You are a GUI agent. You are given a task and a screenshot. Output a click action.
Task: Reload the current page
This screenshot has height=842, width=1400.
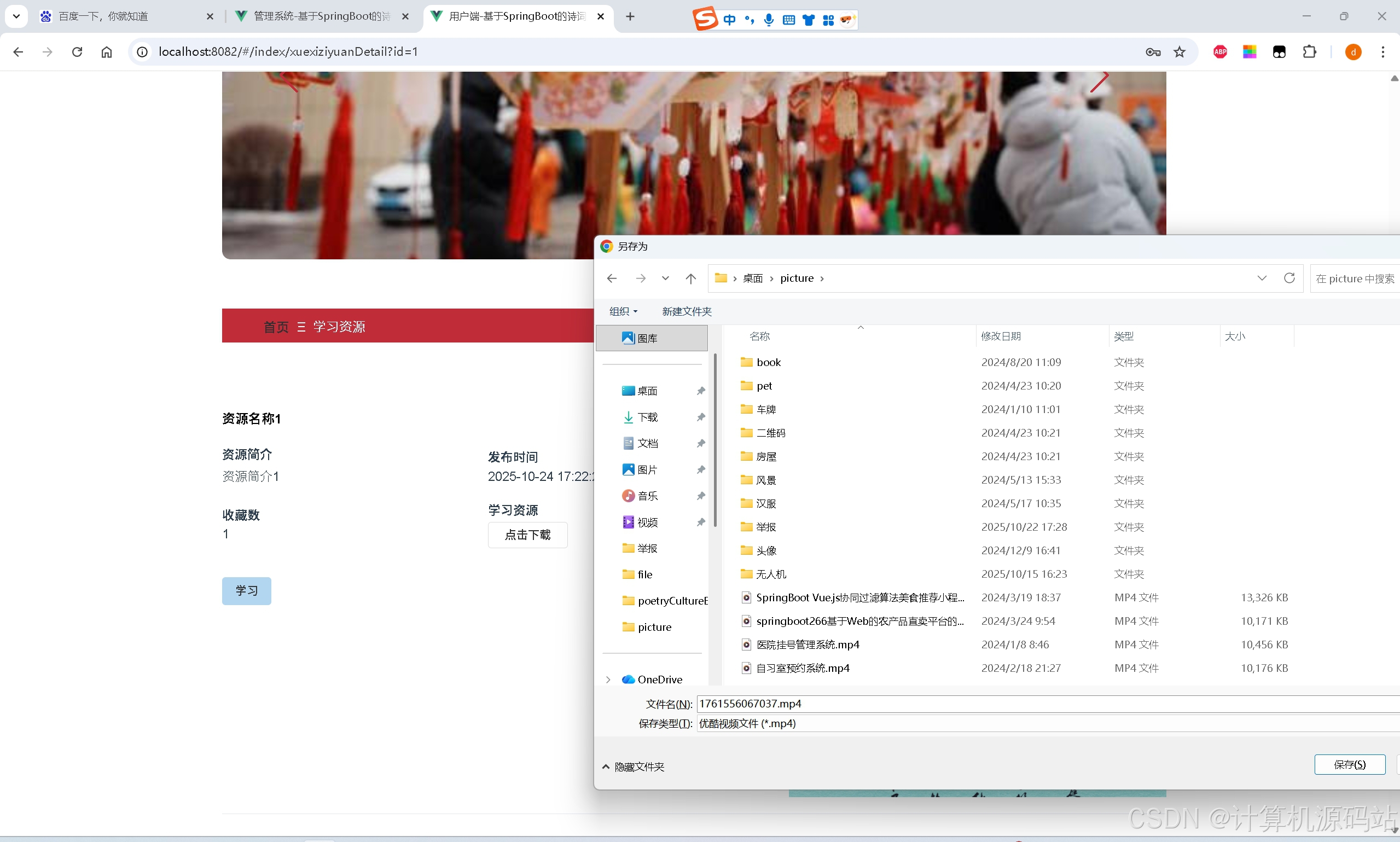pyautogui.click(x=77, y=51)
